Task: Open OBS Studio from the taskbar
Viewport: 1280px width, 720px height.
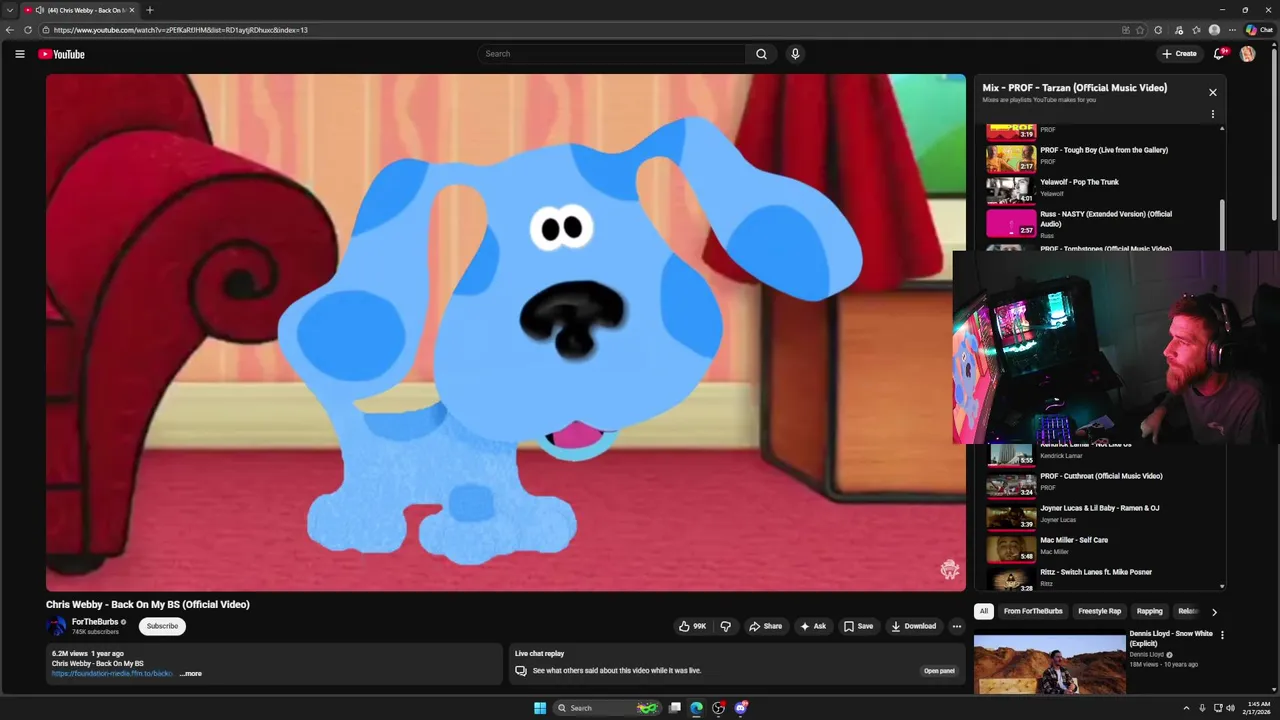Action: click(718, 708)
